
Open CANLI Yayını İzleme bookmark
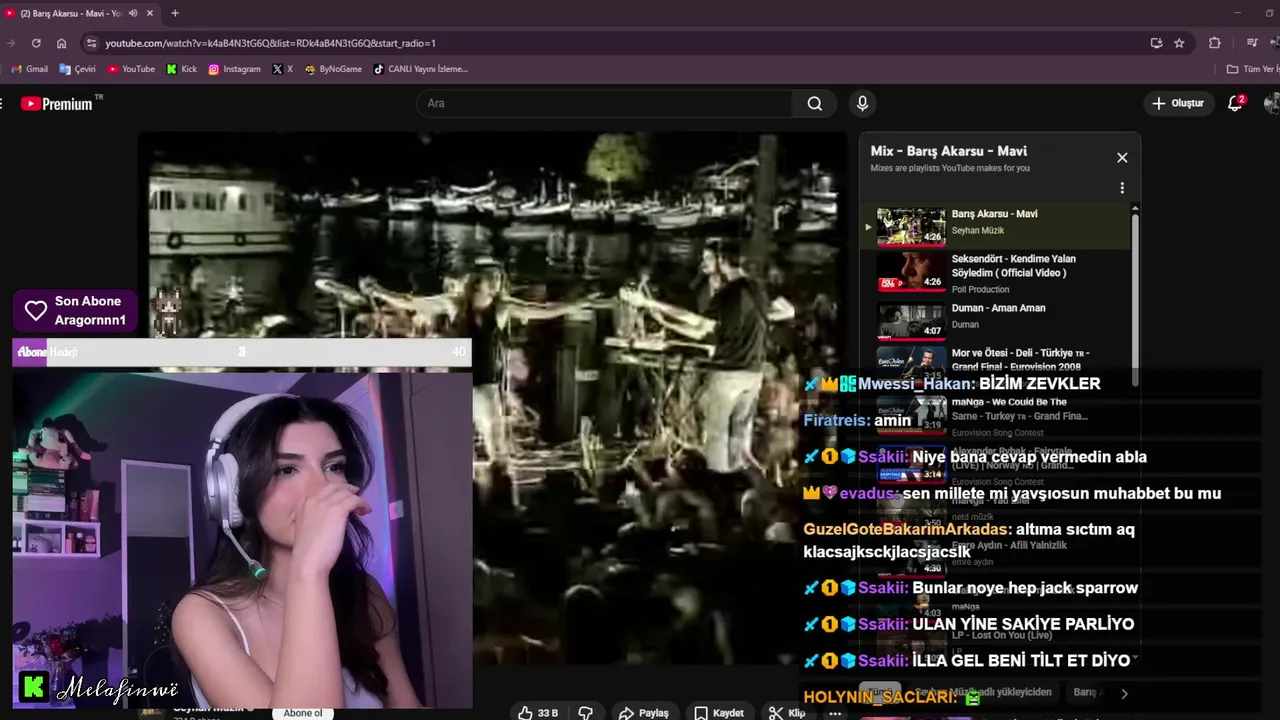(x=420, y=69)
